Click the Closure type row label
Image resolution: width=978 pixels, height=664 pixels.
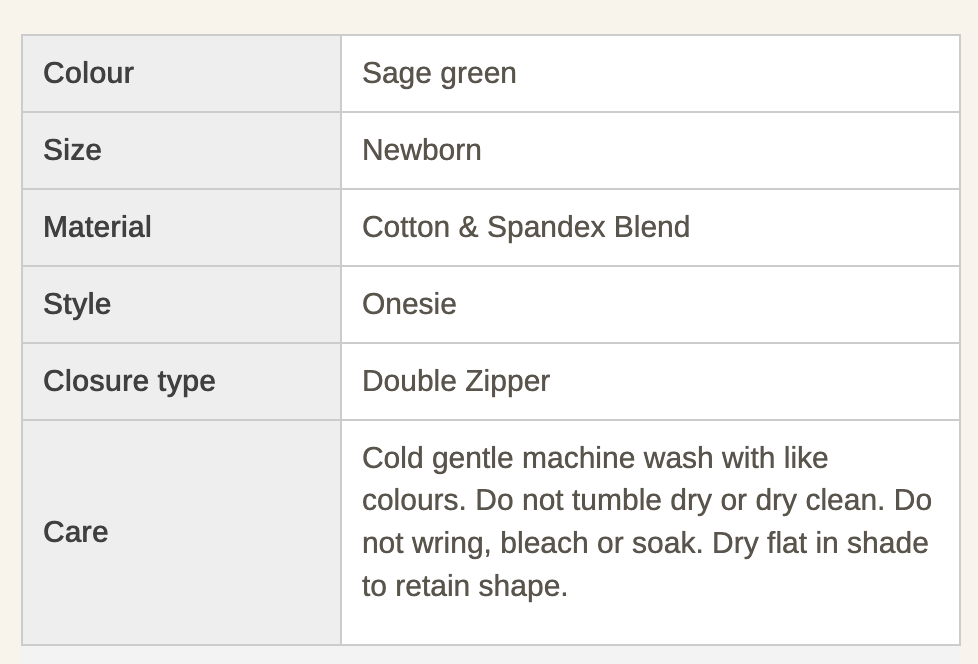point(129,381)
